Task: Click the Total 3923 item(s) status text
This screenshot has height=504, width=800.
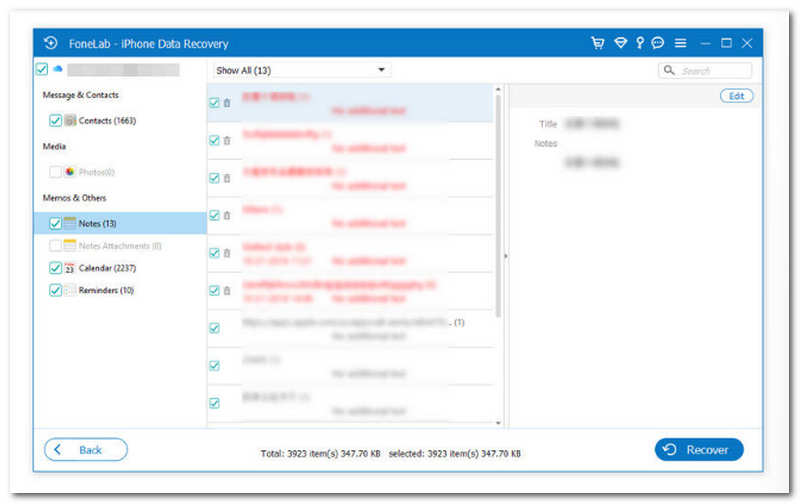Action: (320, 453)
